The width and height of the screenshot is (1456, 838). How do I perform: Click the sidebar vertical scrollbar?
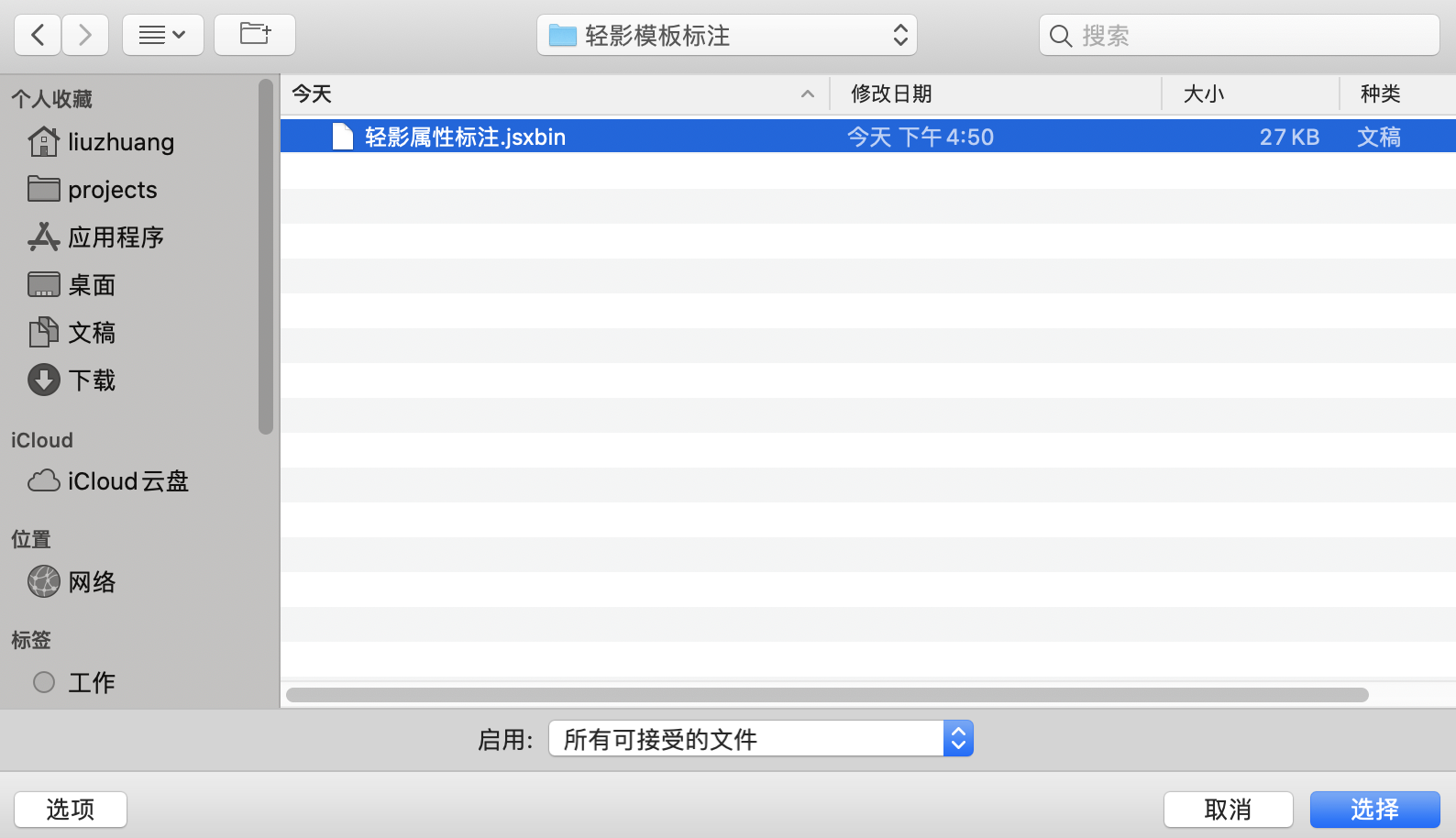(266, 257)
